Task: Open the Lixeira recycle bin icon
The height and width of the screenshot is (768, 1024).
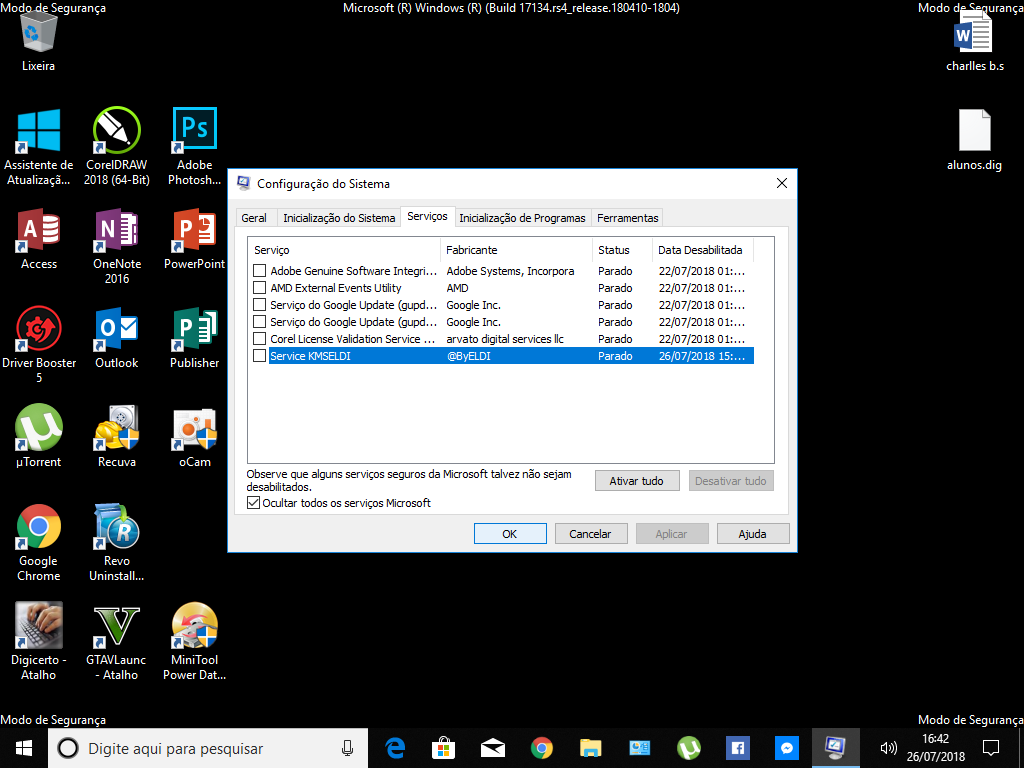Action: (x=38, y=39)
